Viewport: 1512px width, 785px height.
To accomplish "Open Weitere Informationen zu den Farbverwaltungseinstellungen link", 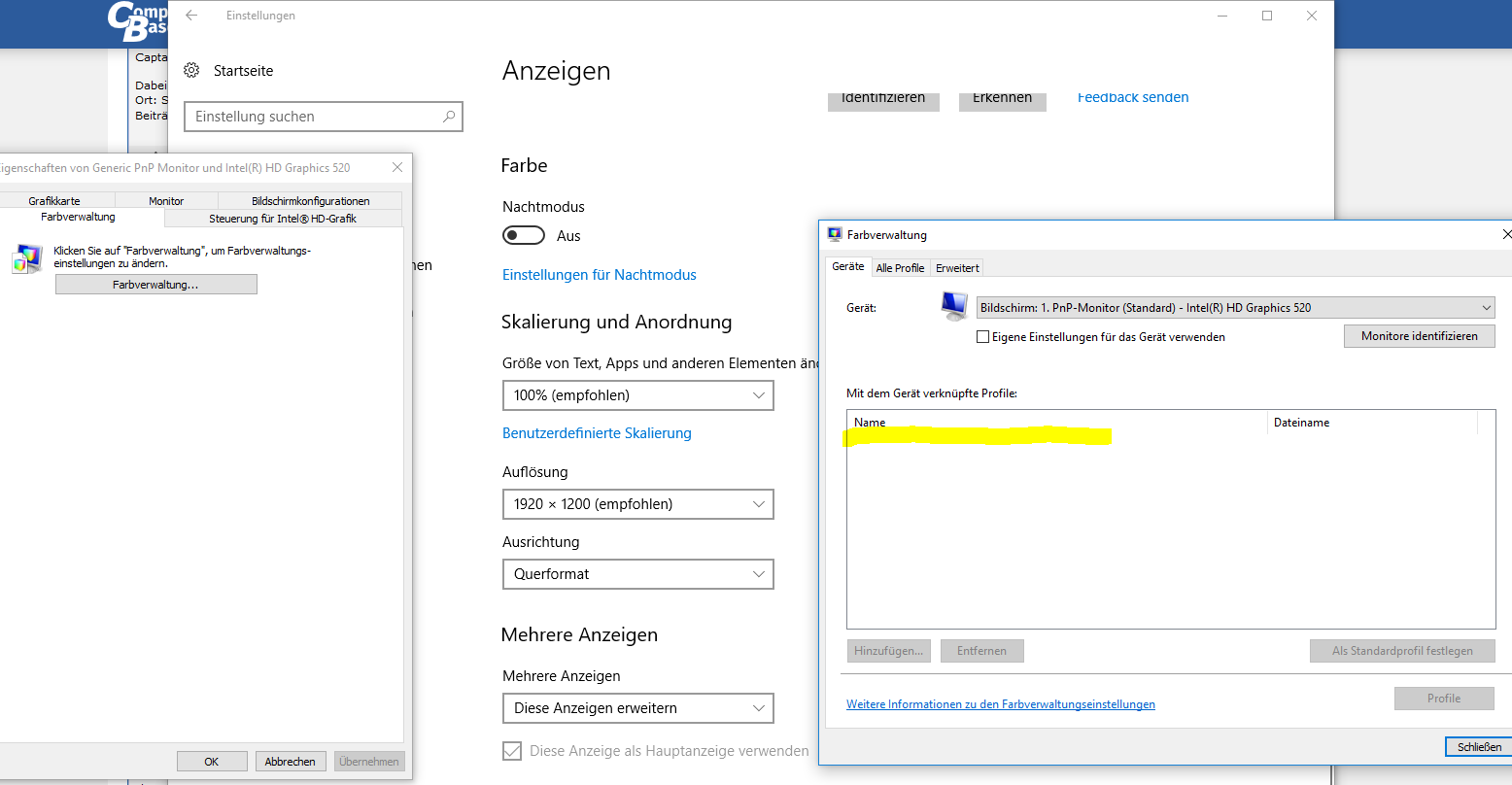I will [x=1001, y=704].
